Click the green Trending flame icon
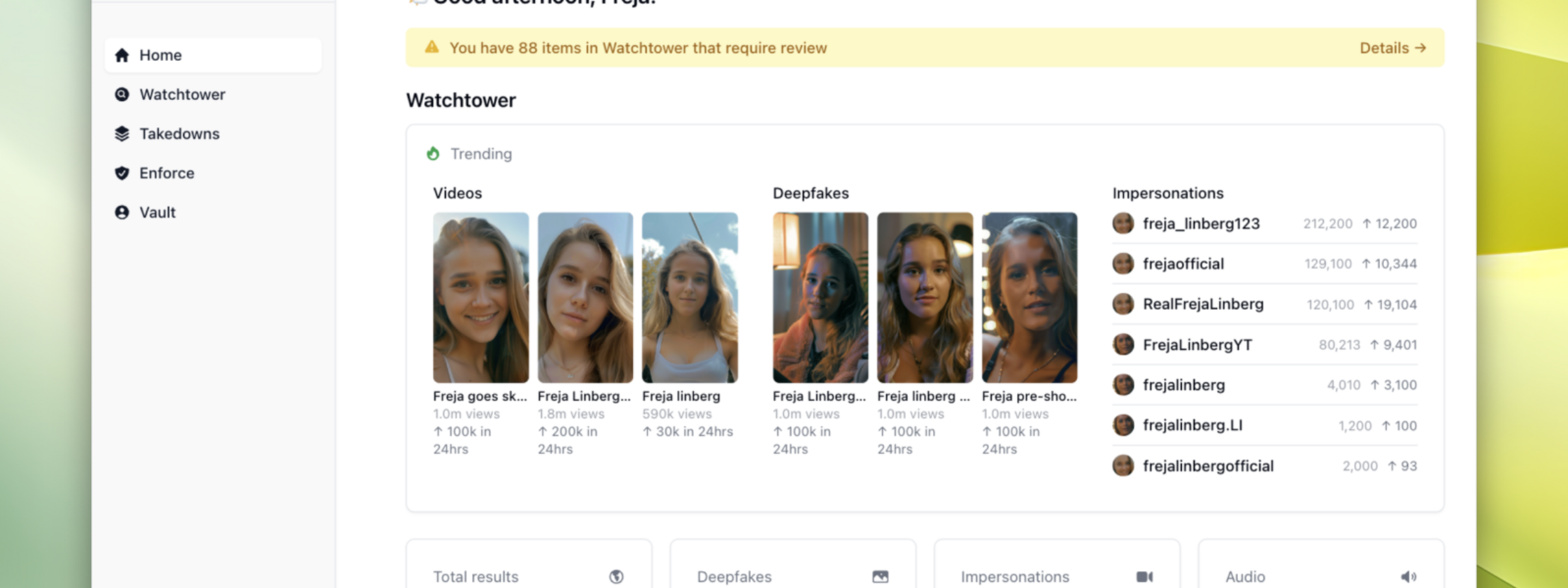The image size is (1568, 588). coord(433,154)
